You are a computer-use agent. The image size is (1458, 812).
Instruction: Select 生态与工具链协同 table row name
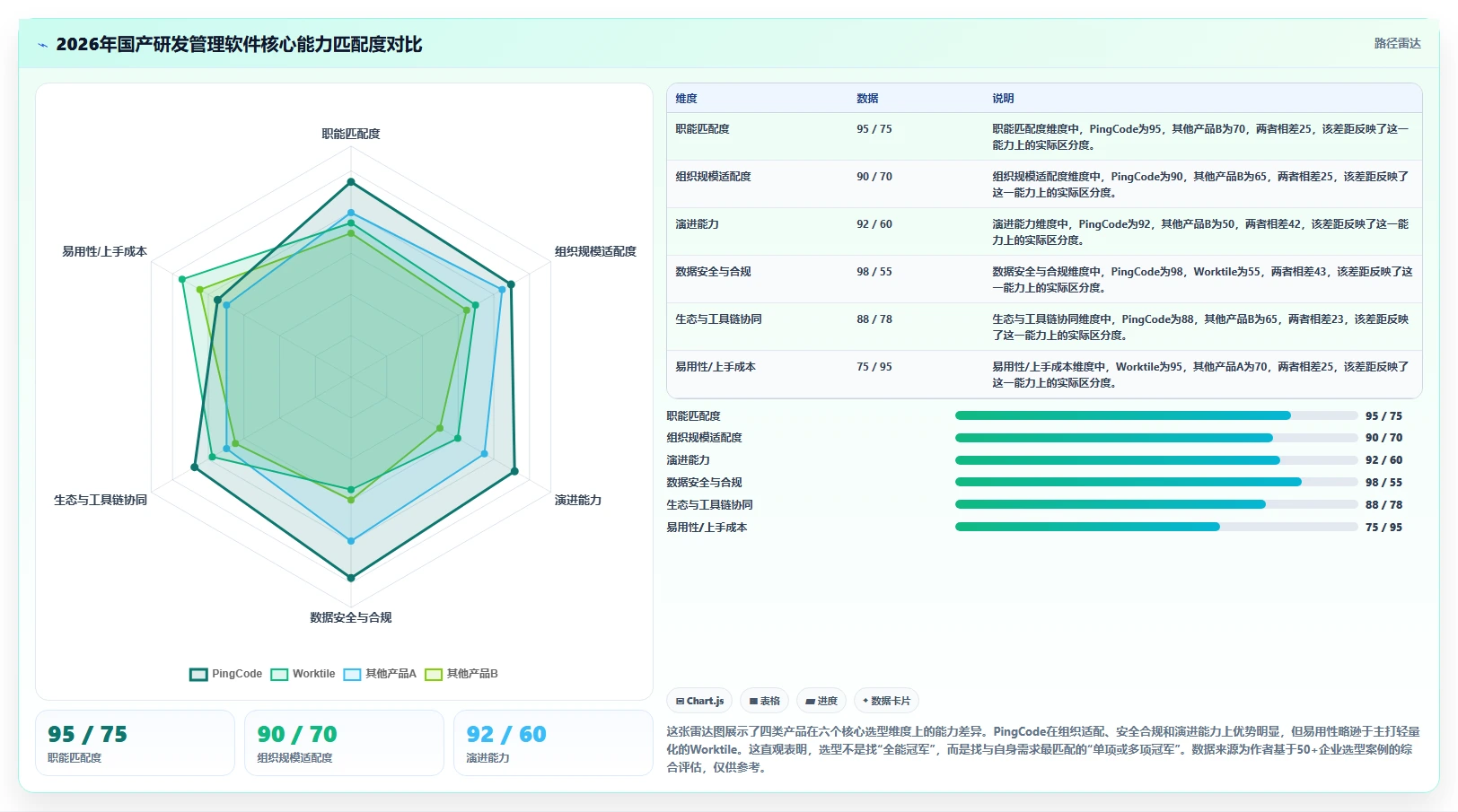(x=718, y=319)
